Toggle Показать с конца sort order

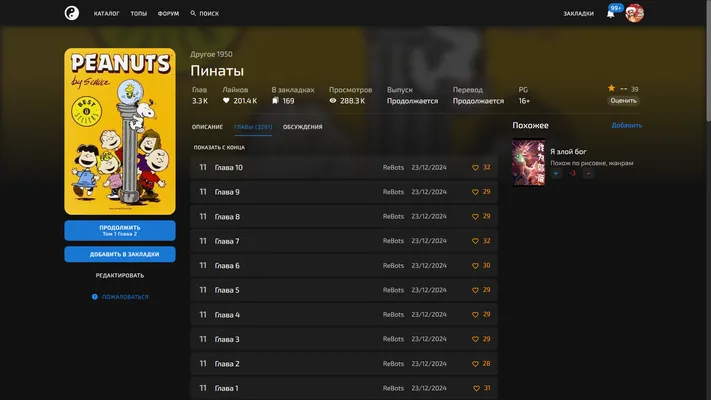pos(219,147)
